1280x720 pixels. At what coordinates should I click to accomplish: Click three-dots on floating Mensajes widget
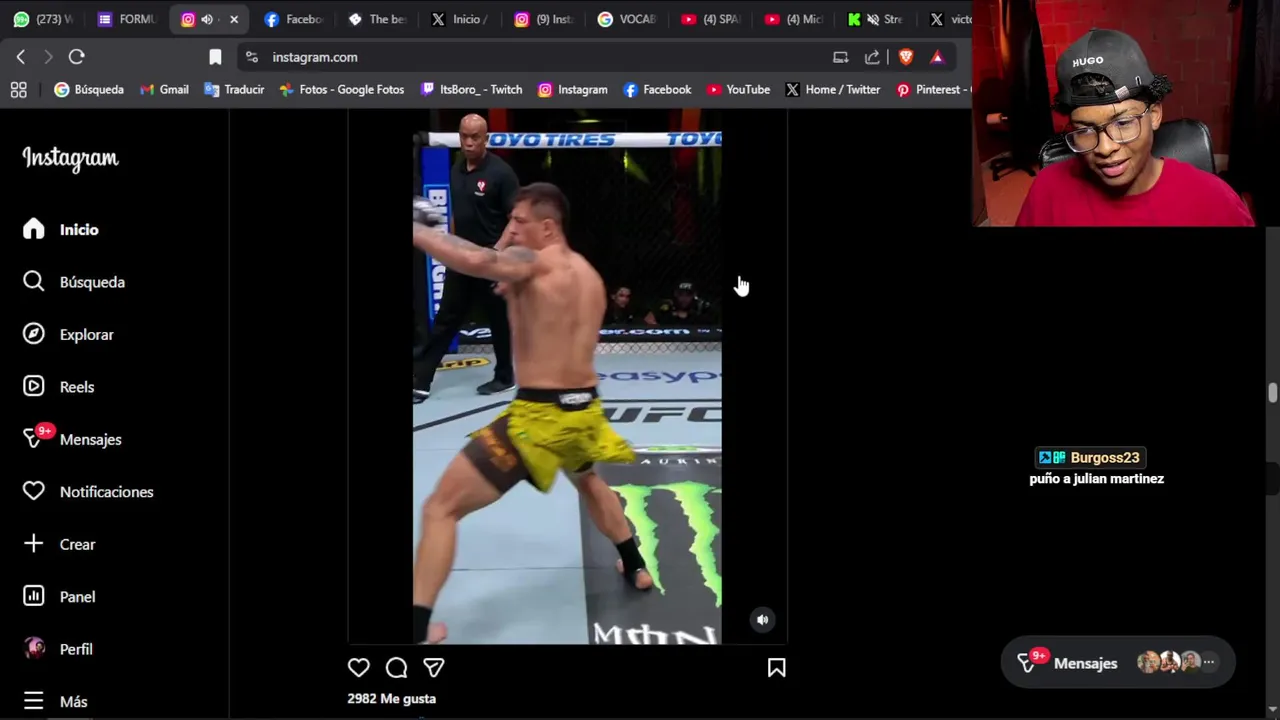[1208, 662]
